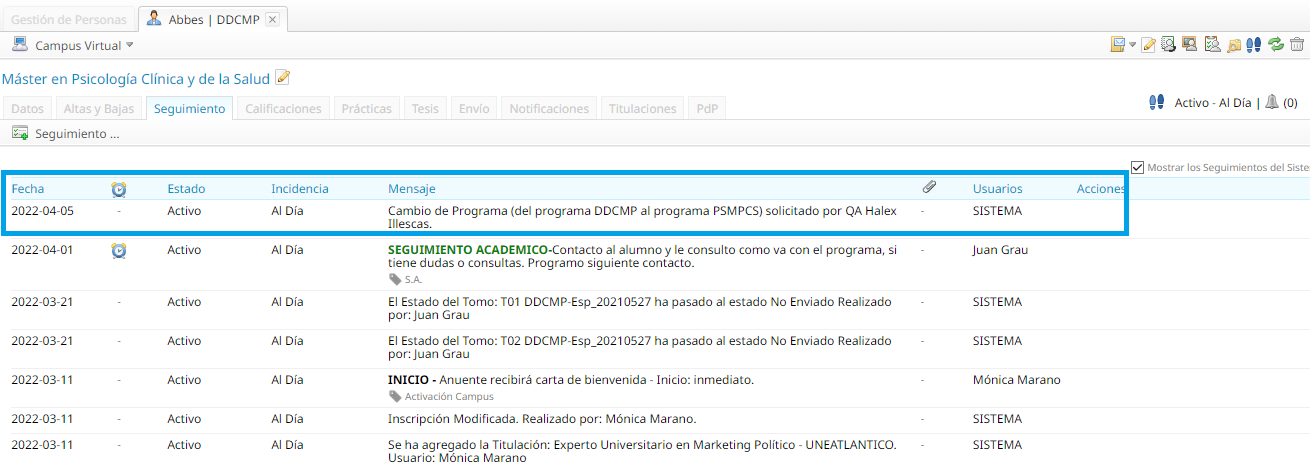The height and width of the screenshot is (472, 1310).
Task: Click the alarm clock icon on 2022-04-01 row
Action: (x=119, y=250)
